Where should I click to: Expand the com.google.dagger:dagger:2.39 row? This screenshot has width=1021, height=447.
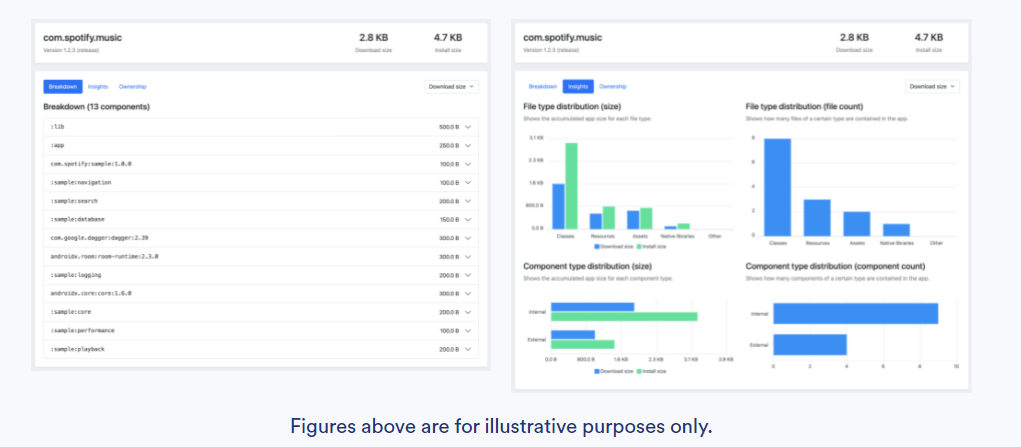click(468, 238)
